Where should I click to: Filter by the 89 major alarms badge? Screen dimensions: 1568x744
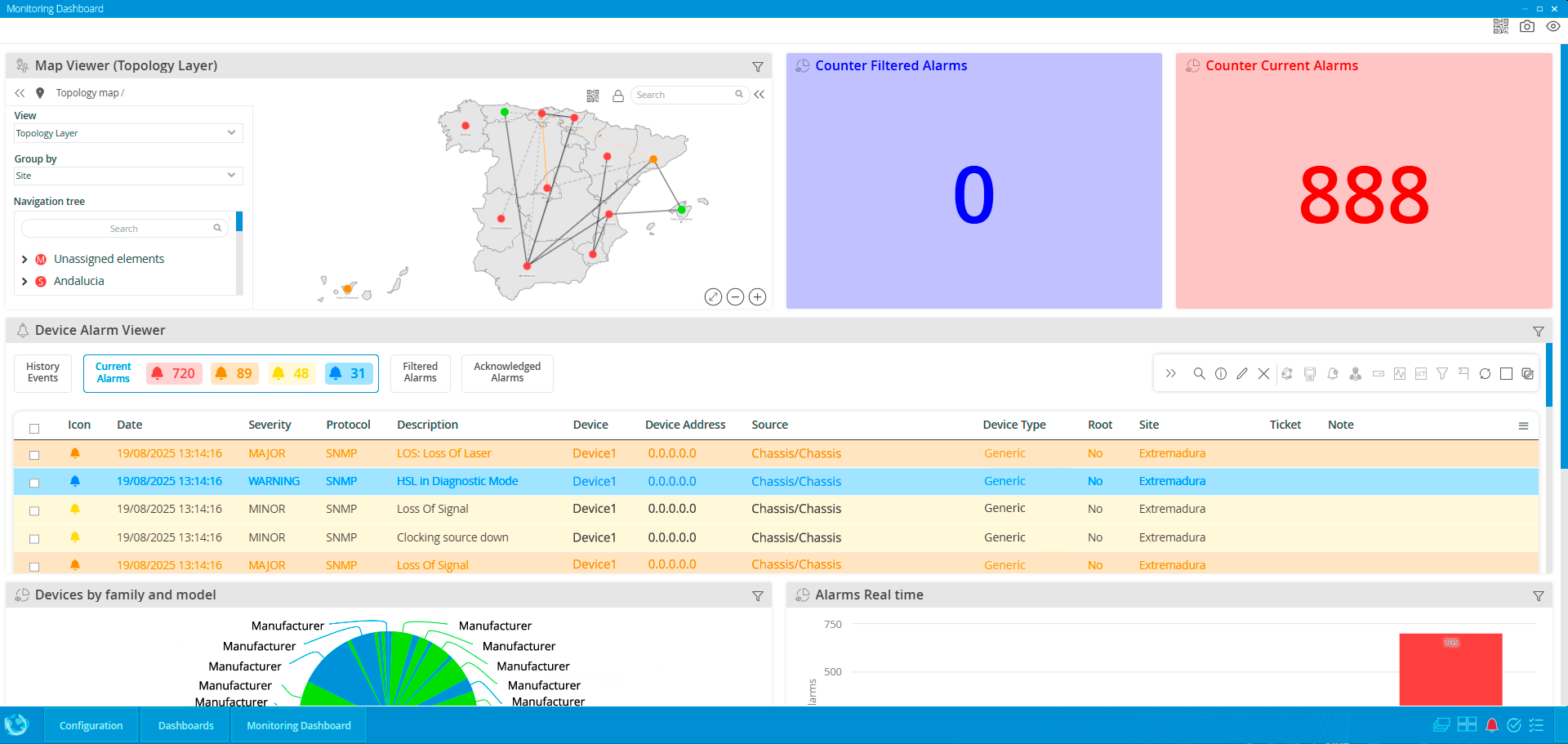pyautogui.click(x=234, y=373)
